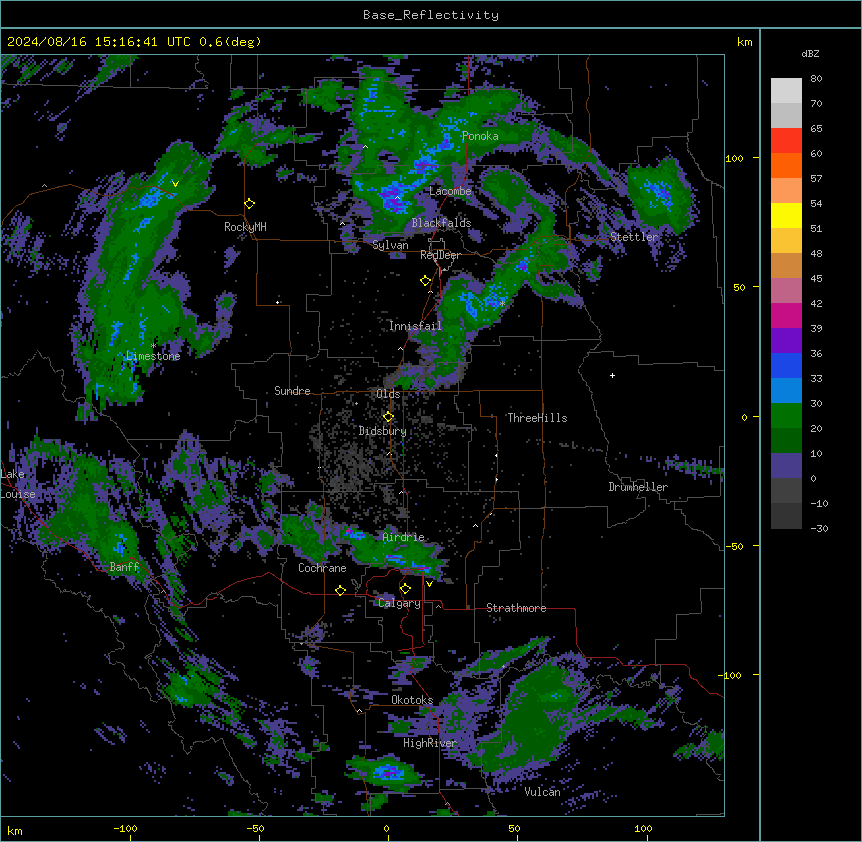Click the yellow diamond marker above Calgary label
The image size is (862, 842).
click(405, 589)
